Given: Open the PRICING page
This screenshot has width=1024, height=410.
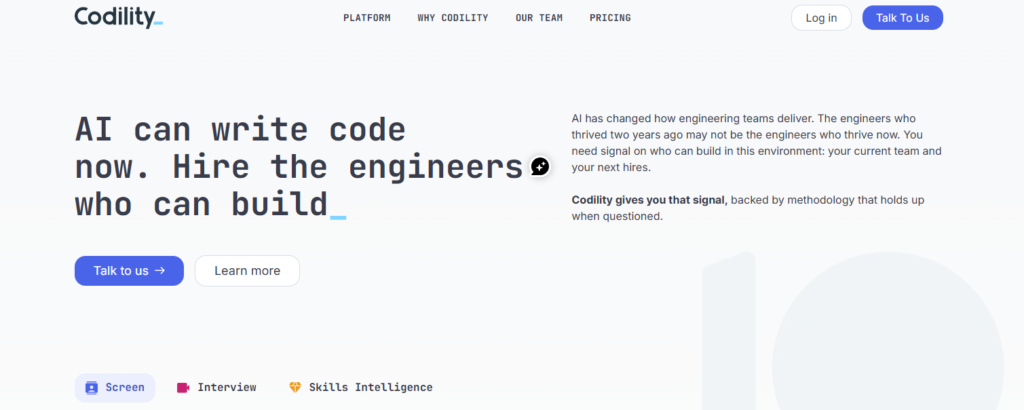Looking at the screenshot, I should pyautogui.click(x=610, y=18).
